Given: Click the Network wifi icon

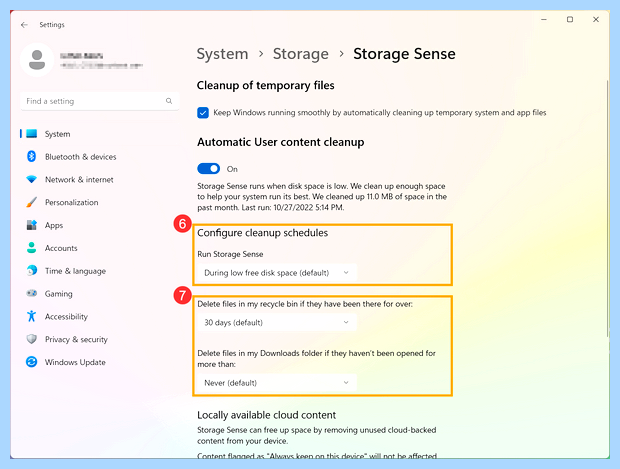Looking at the screenshot, I should pyautogui.click(x=32, y=179).
